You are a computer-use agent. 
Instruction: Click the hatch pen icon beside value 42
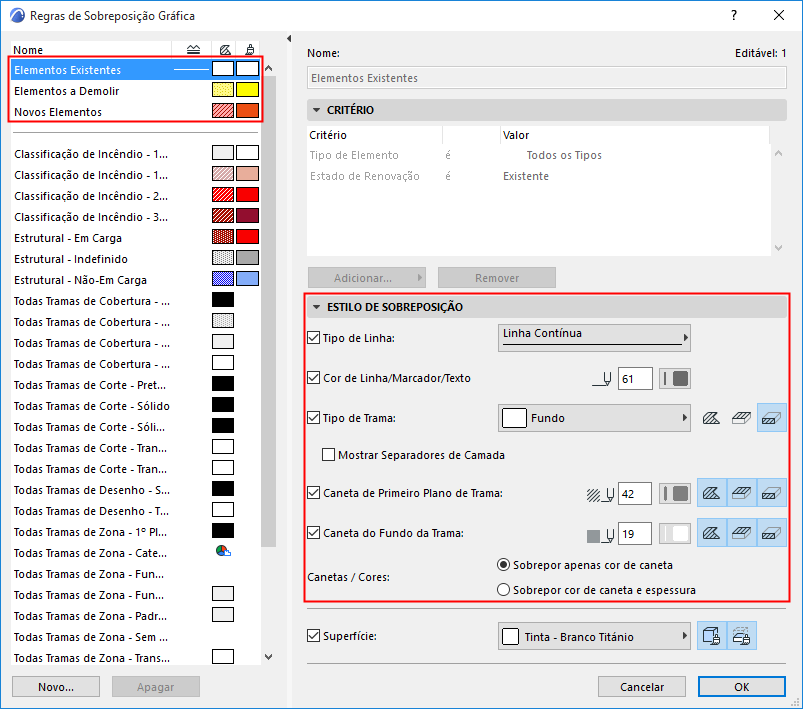pos(600,494)
